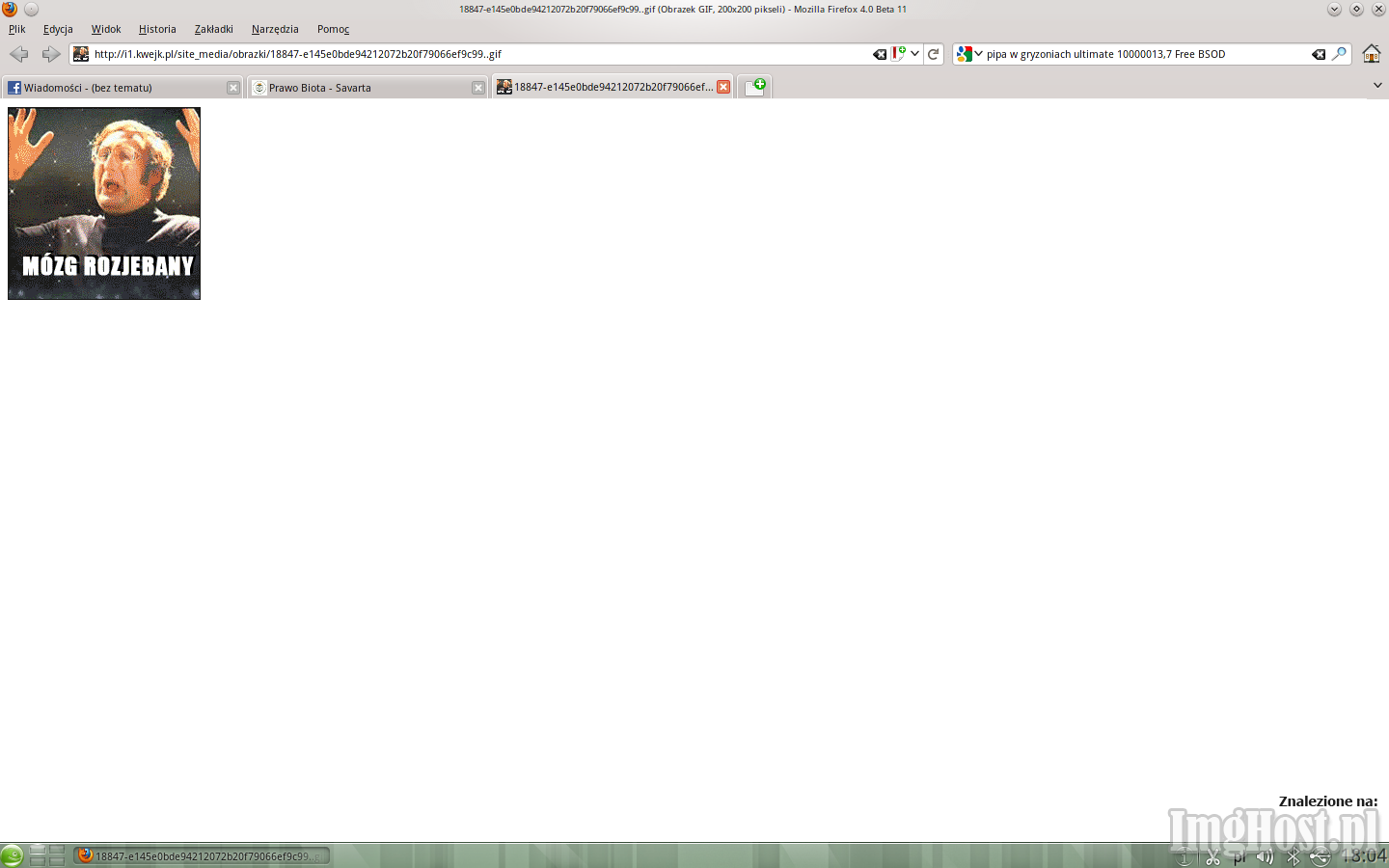Open the system tray info notifications icon
Viewport: 1389px width, 868px height.
coord(1185,857)
